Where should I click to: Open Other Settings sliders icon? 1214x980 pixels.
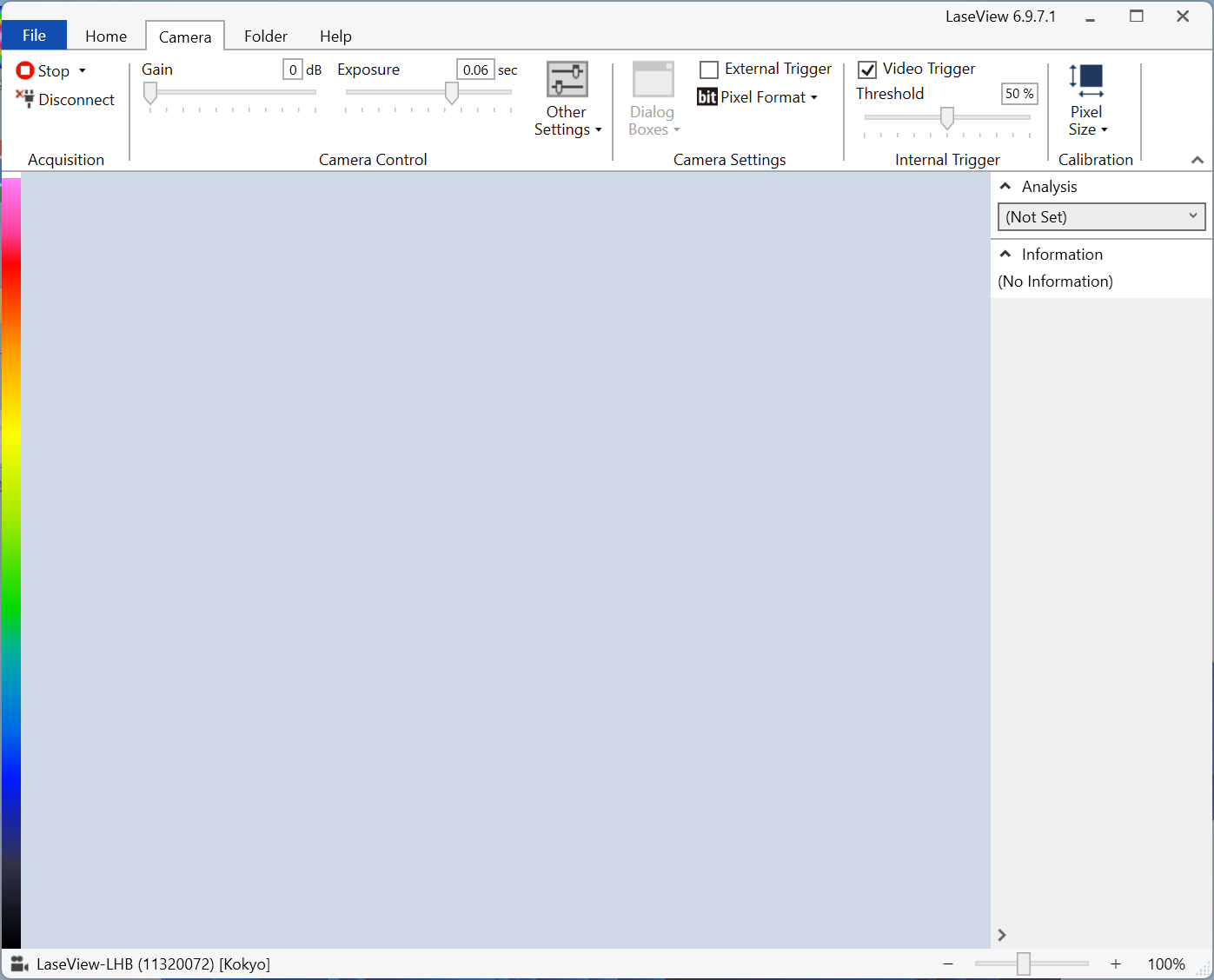(x=567, y=80)
